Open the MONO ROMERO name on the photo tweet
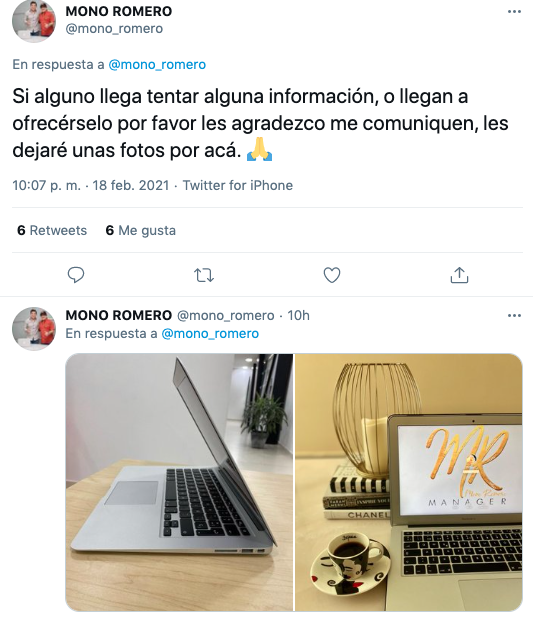Image resolution: width=533 pixels, height=619 pixels. (119, 315)
